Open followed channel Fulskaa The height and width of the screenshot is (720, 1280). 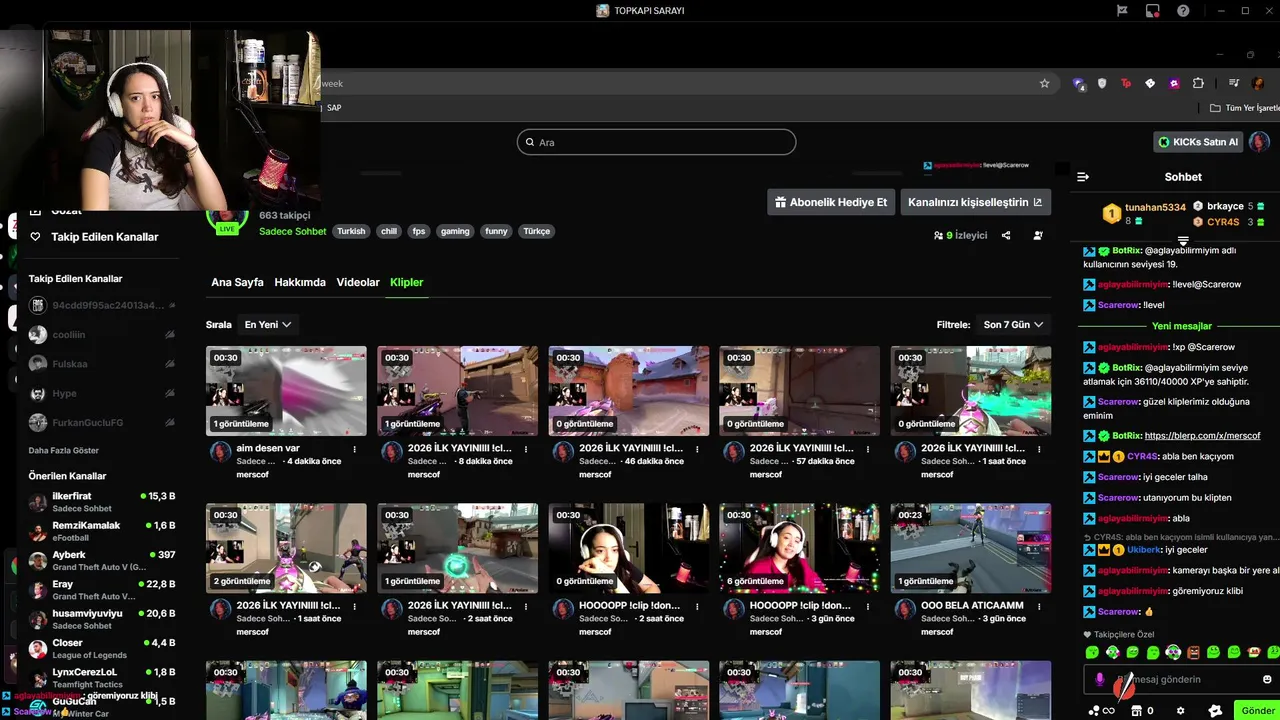point(102,364)
